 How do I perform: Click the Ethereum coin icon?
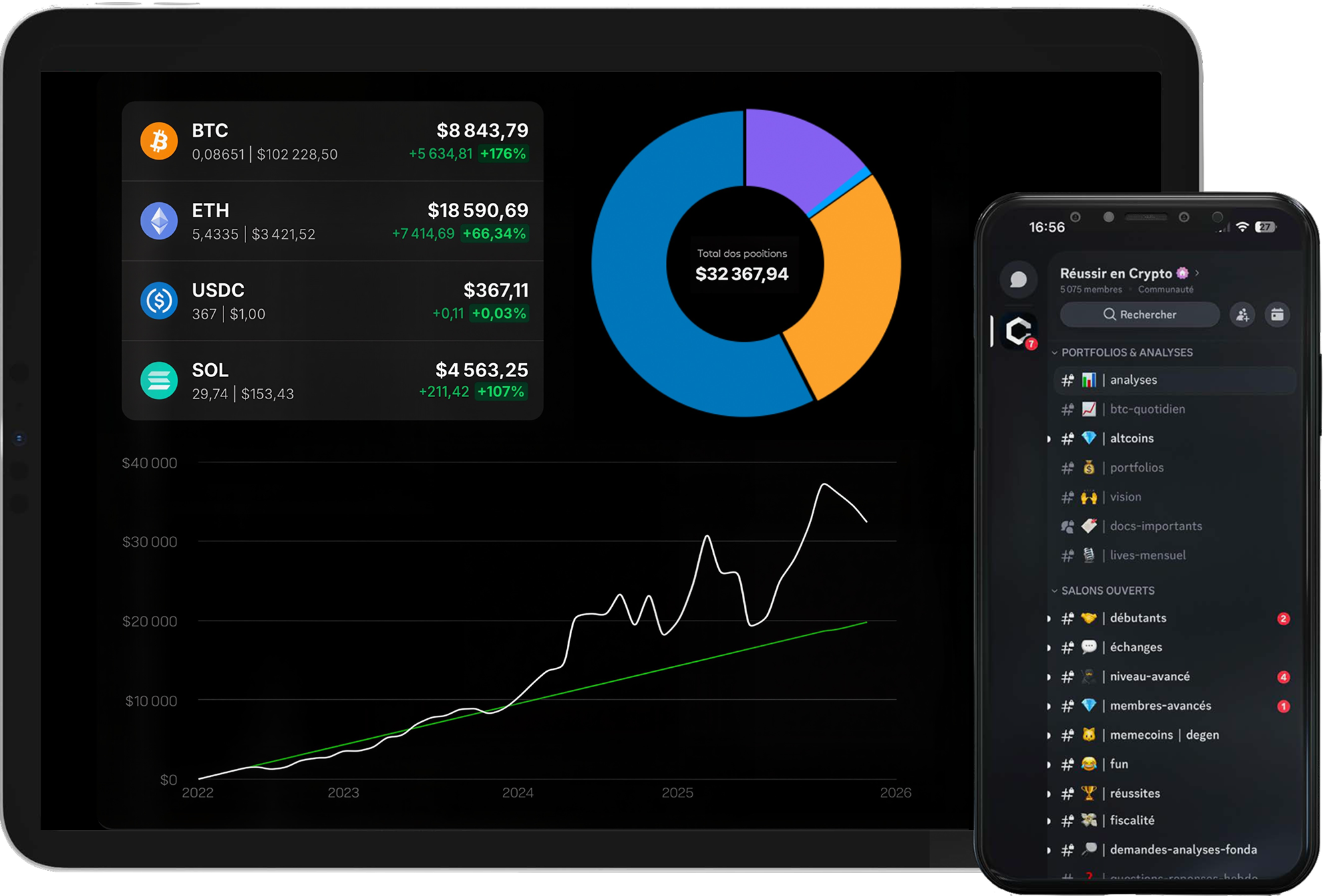[158, 221]
